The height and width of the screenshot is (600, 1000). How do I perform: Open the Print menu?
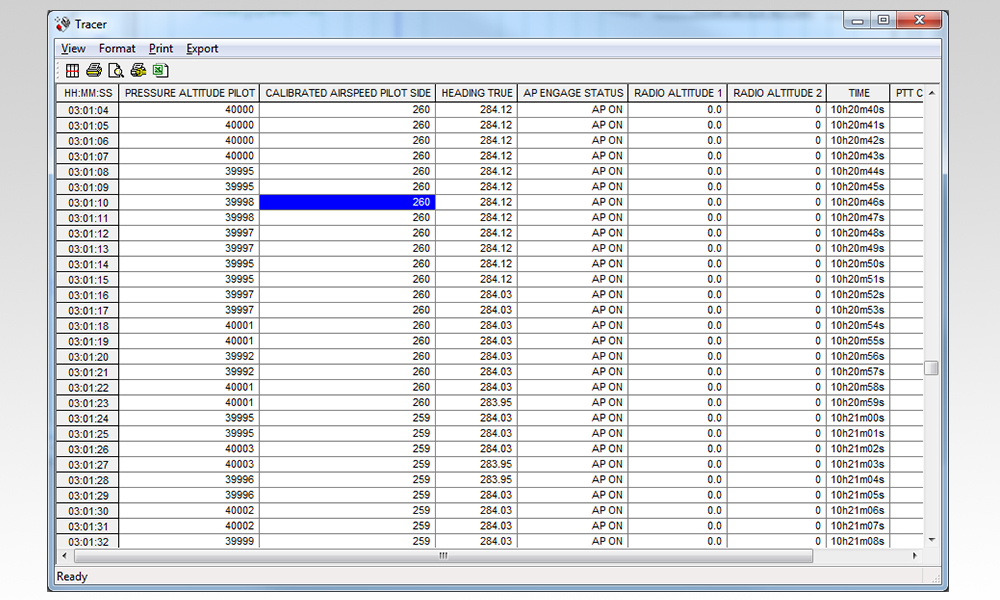point(160,48)
